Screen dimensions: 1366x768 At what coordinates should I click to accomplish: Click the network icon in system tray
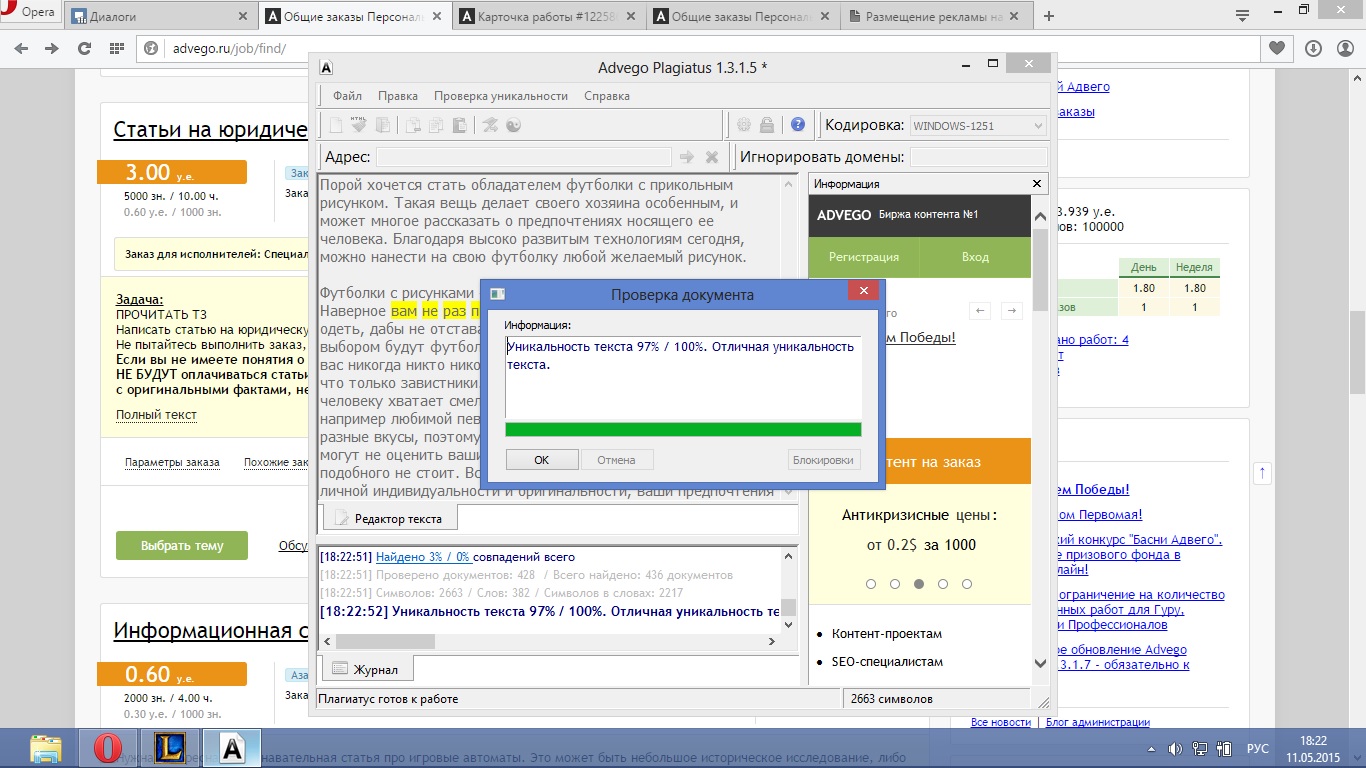1200,749
